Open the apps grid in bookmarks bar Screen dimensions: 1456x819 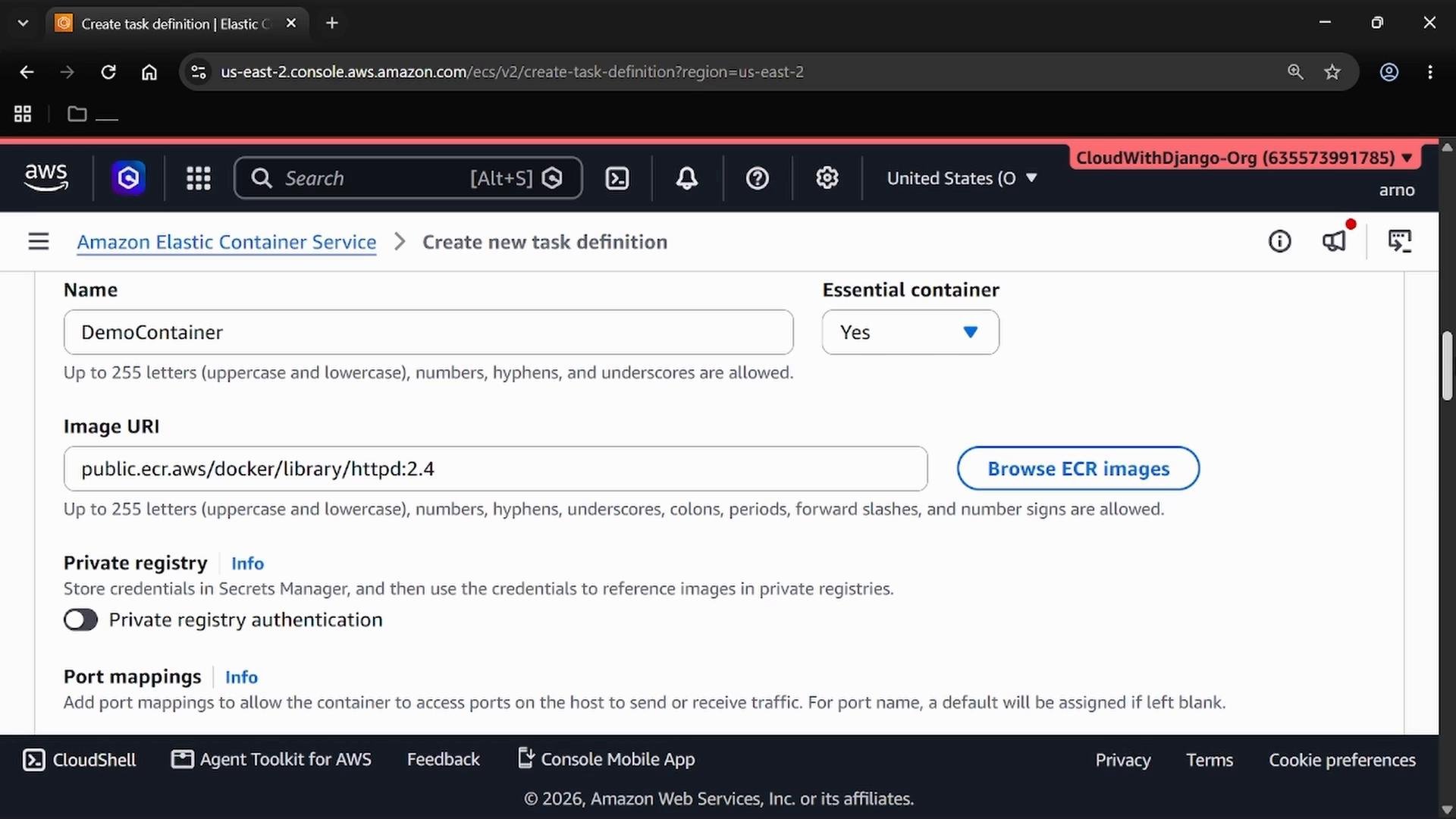[x=23, y=114]
